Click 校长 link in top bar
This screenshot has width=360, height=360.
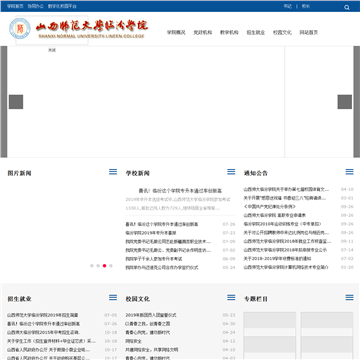click(306, 6)
